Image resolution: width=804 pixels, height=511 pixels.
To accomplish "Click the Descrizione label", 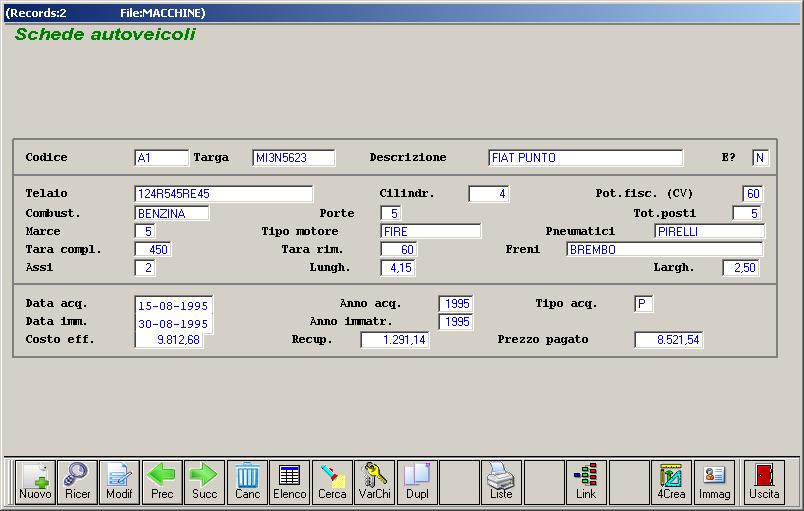I will [408, 157].
